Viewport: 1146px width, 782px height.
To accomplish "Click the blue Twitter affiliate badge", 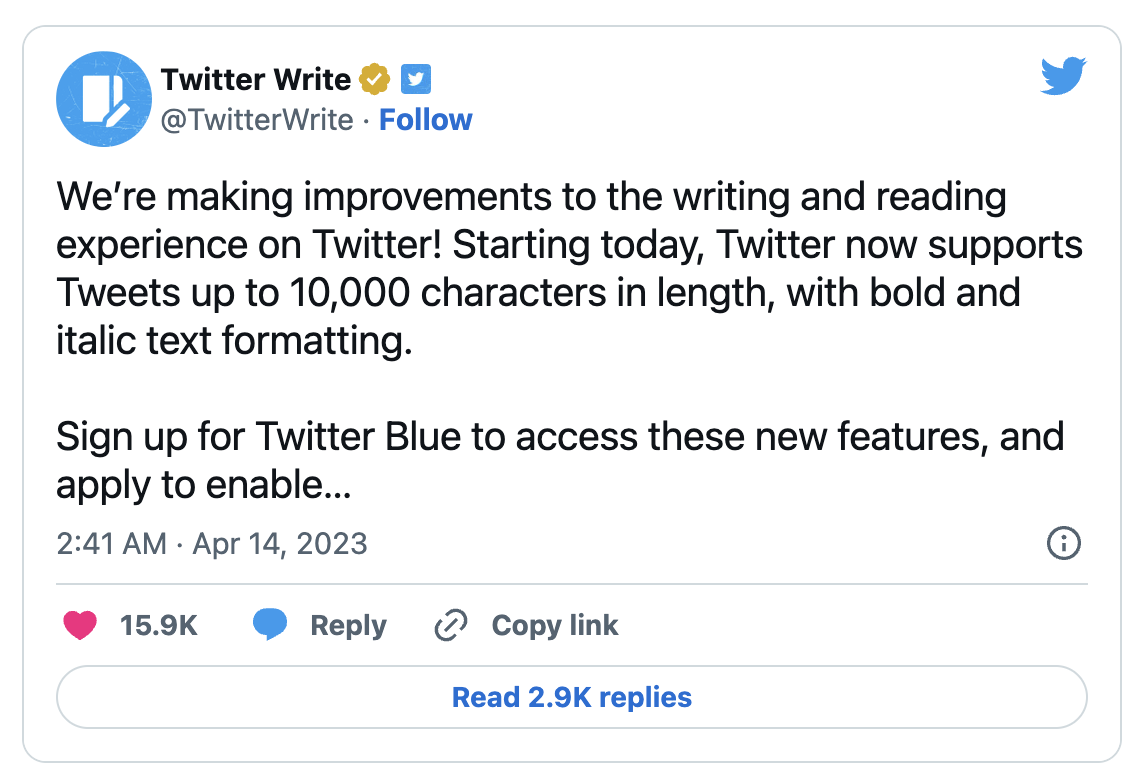I will pos(415,79).
